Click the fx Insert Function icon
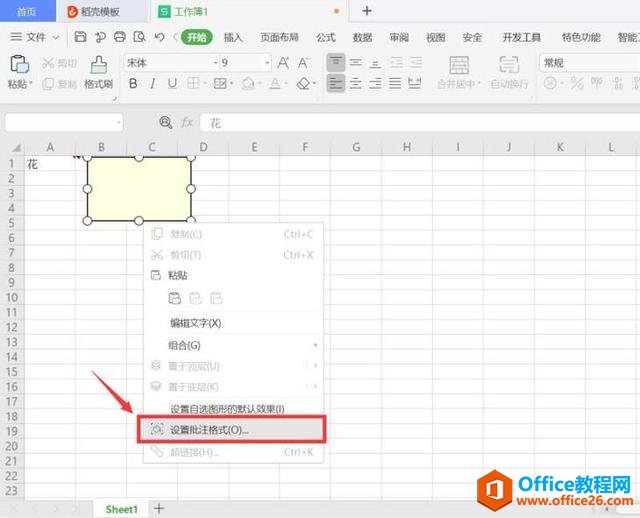The height and width of the screenshot is (518, 640). coord(187,122)
